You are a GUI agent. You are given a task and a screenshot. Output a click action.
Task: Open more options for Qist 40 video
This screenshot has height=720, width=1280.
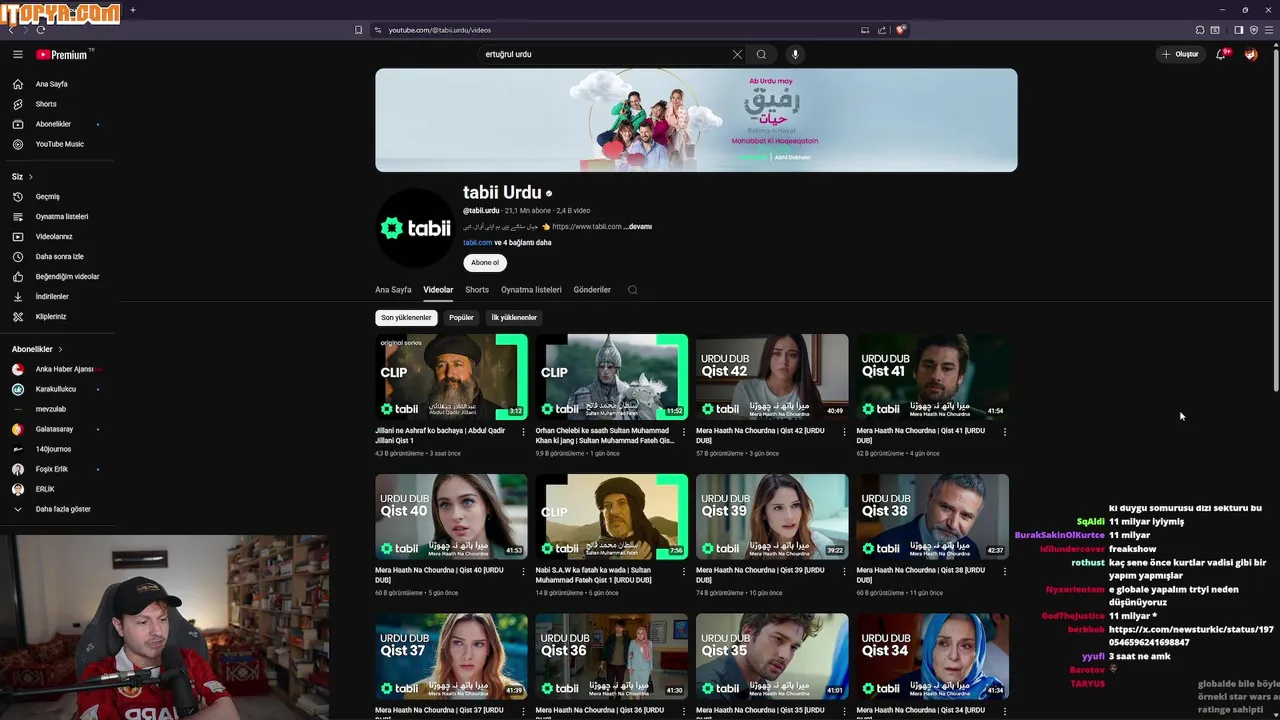pyautogui.click(x=524, y=572)
